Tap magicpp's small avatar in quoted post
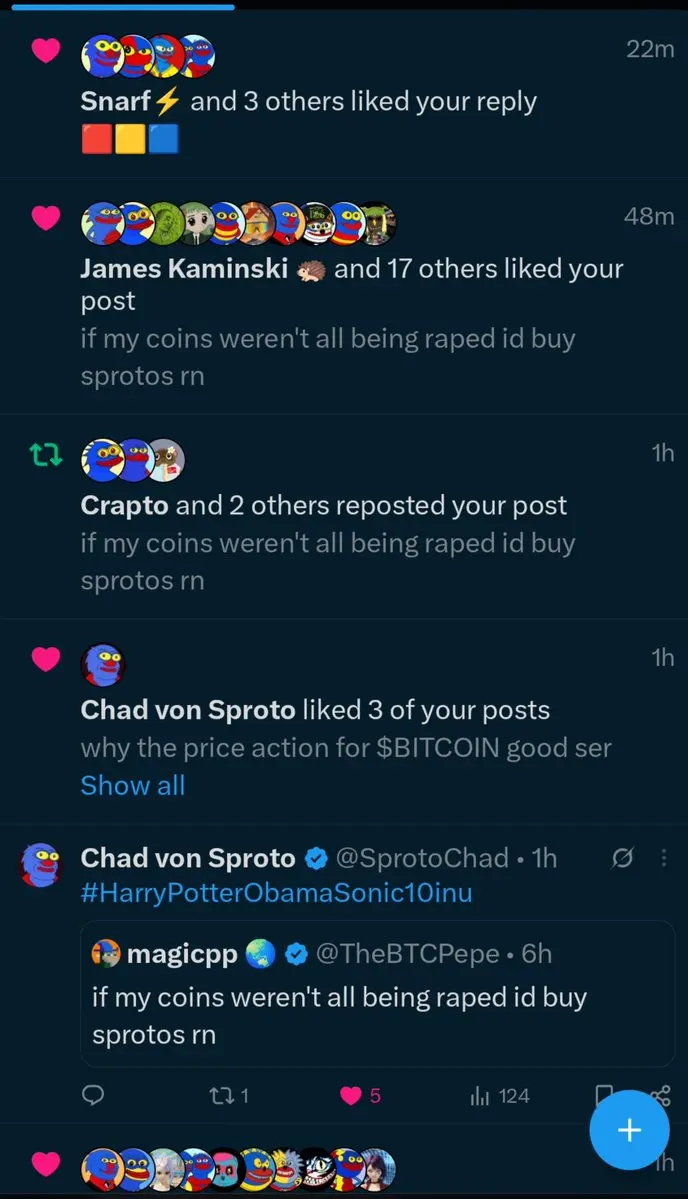Screen dimensions: 688x1199 [x=106, y=954]
